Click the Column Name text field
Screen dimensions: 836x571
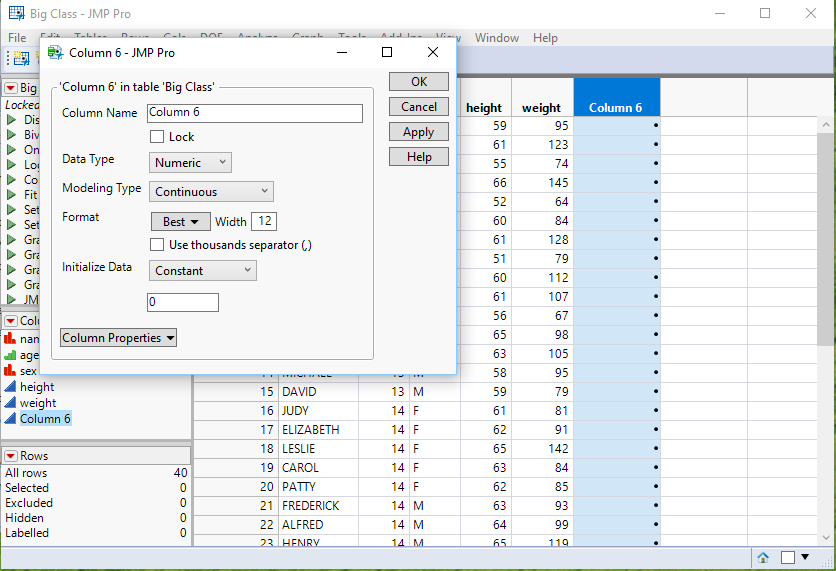pyautogui.click(x=255, y=112)
